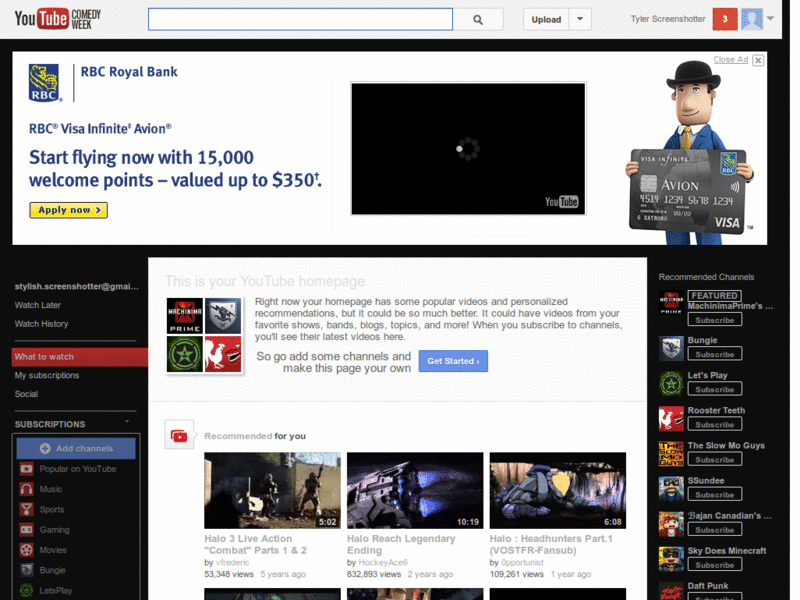Image resolution: width=800 pixels, height=600 pixels.
Task: Click the Machinima Prime tile in homepage promo
Action: [185, 316]
